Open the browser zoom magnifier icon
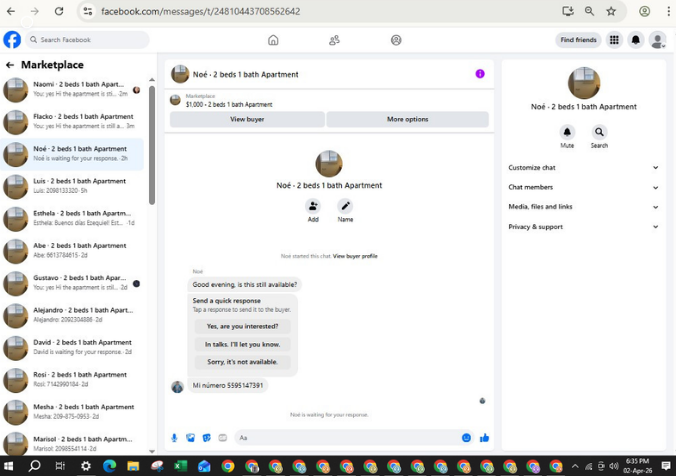The height and width of the screenshot is (476, 676). click(589, 11)
